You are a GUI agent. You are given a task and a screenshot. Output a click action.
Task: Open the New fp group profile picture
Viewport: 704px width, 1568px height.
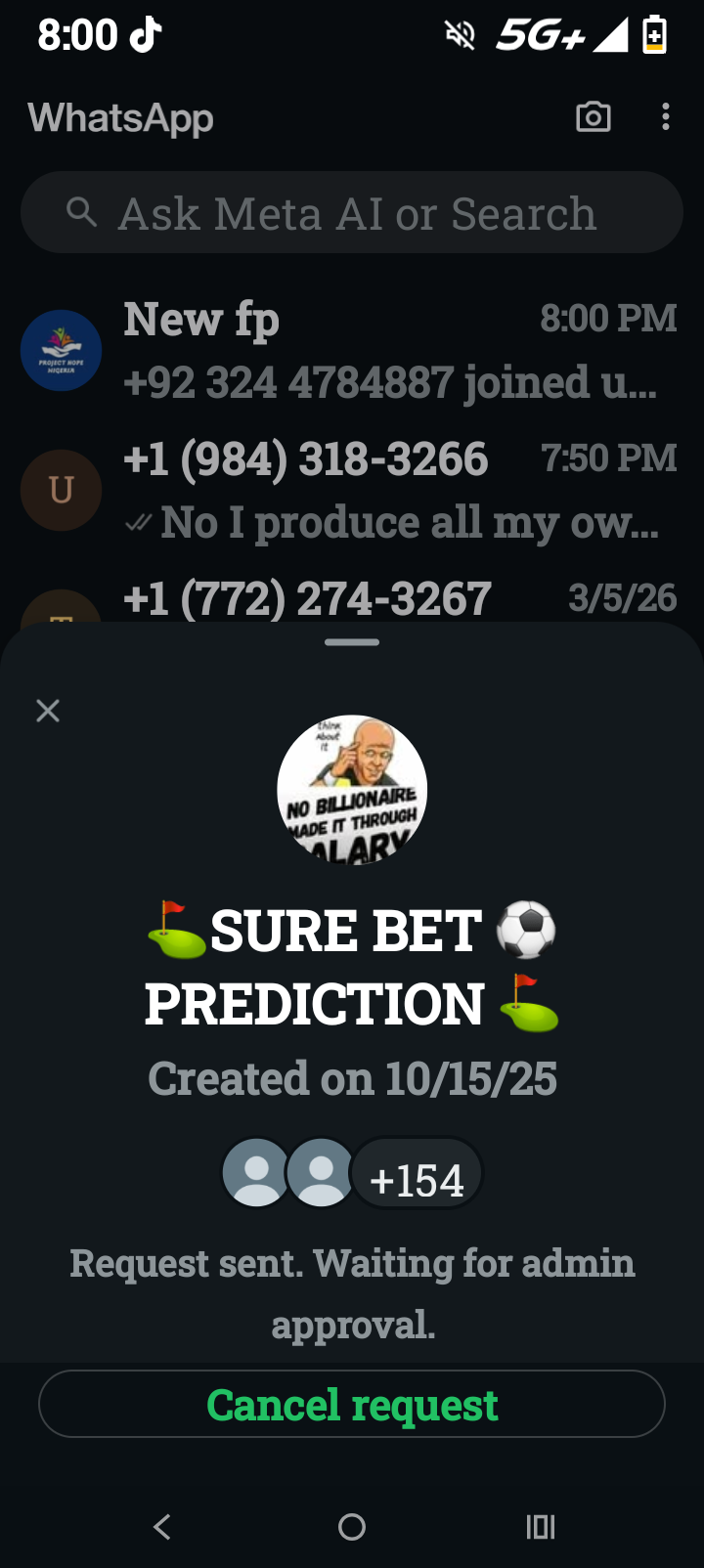(x=61, y=350)
